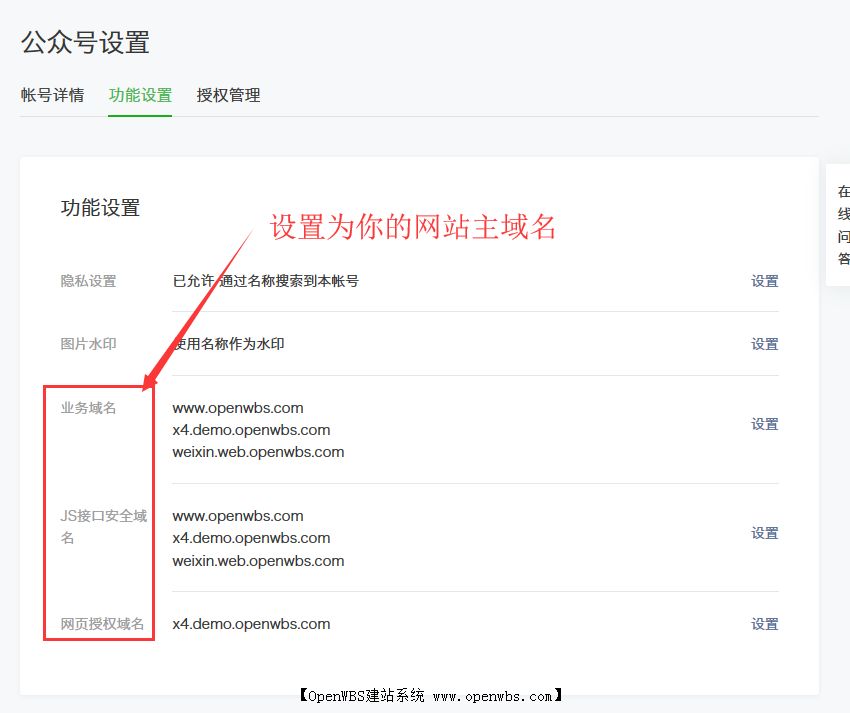Click the text 已允许通过名称搜索到本帐号
The height and width of the screenshot is (713, 850).
pos(263,281)
